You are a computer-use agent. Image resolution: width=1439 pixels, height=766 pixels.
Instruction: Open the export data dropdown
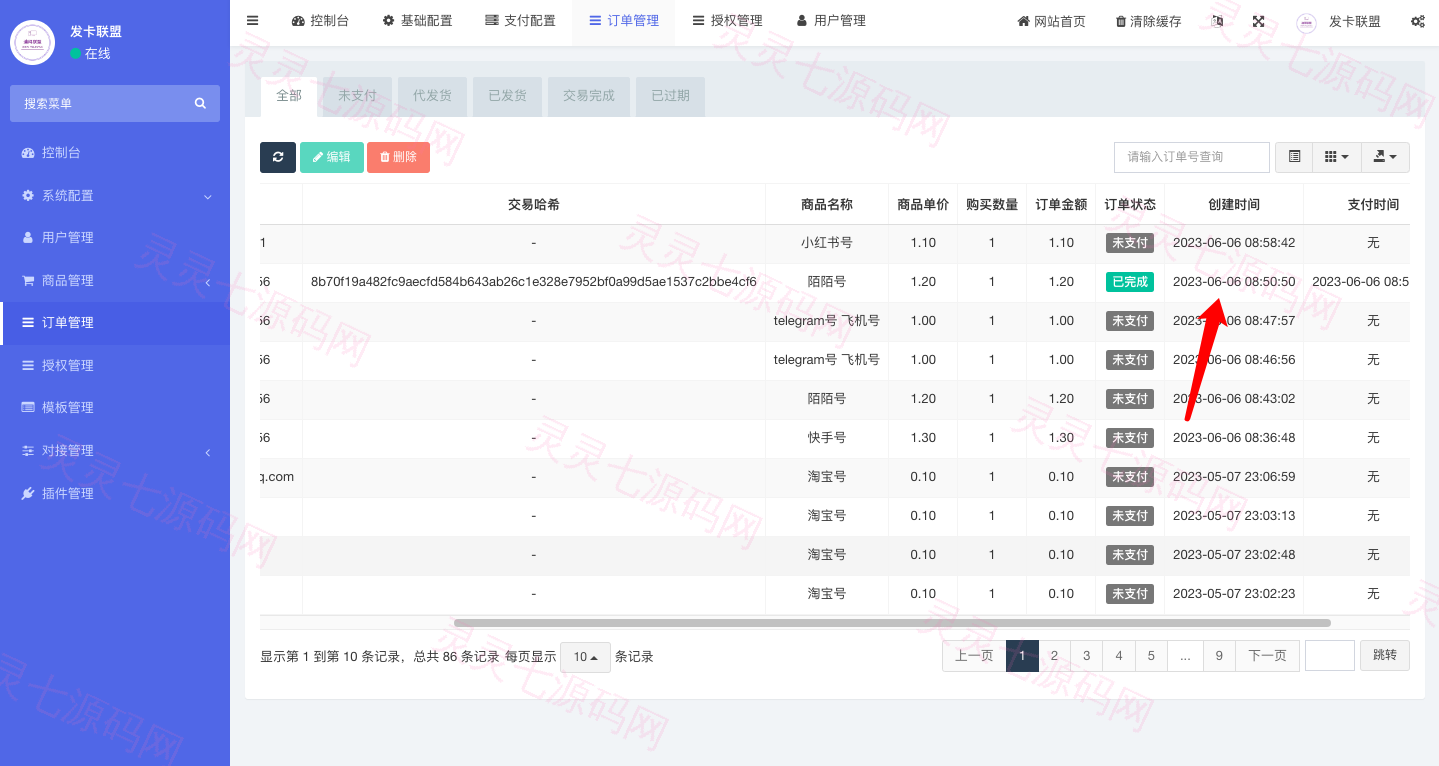pos(1385,157)
